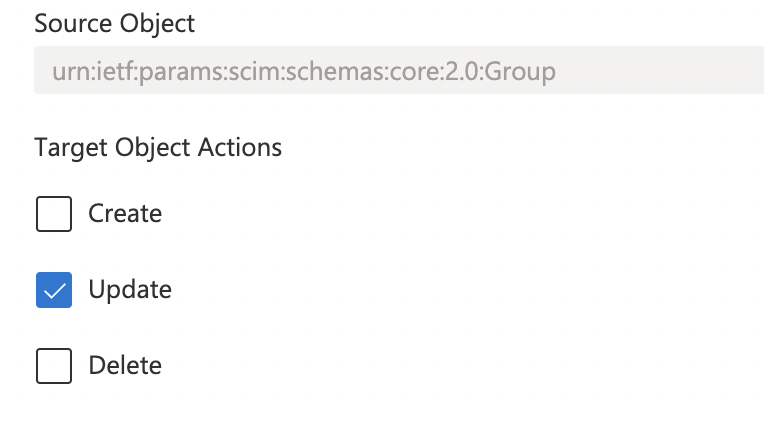Check the empty box left of Create
Screen dimensions: 764x422
[x=54, y=214]
